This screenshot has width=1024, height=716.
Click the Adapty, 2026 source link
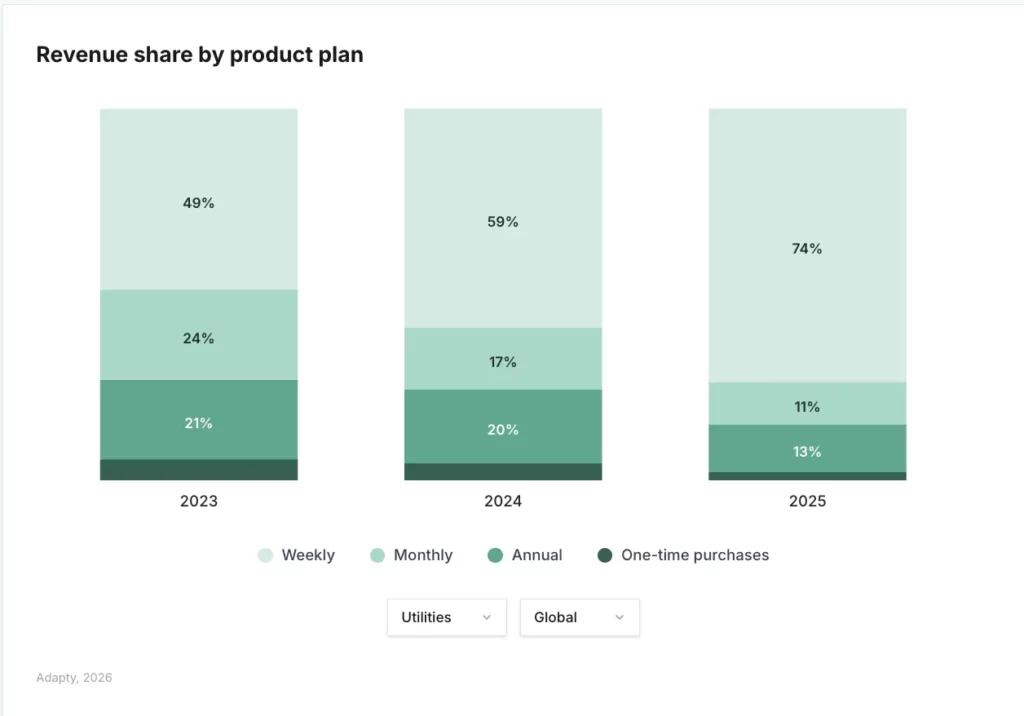tap(74, 677)
